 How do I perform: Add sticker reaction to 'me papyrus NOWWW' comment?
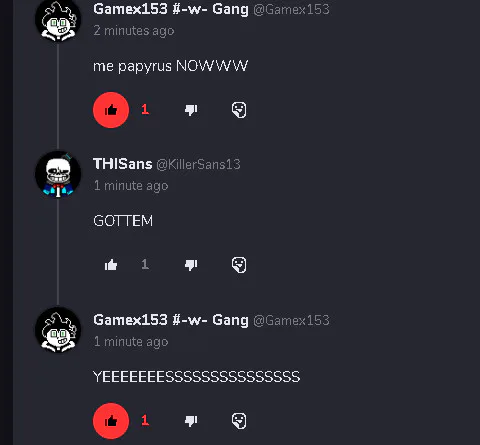[x=239, y=110]
